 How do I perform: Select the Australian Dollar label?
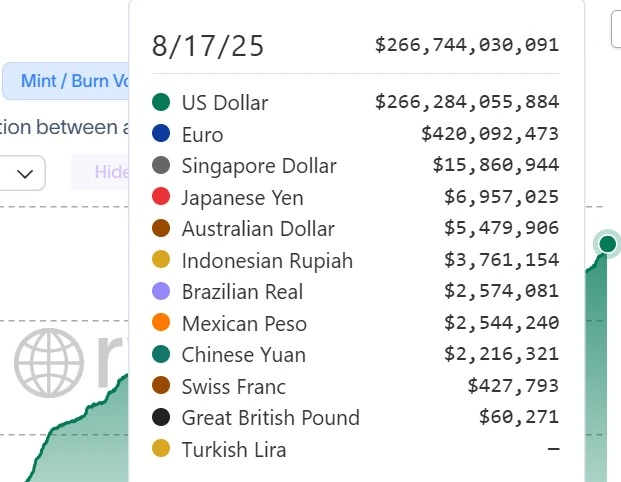(x=258, y=229)
